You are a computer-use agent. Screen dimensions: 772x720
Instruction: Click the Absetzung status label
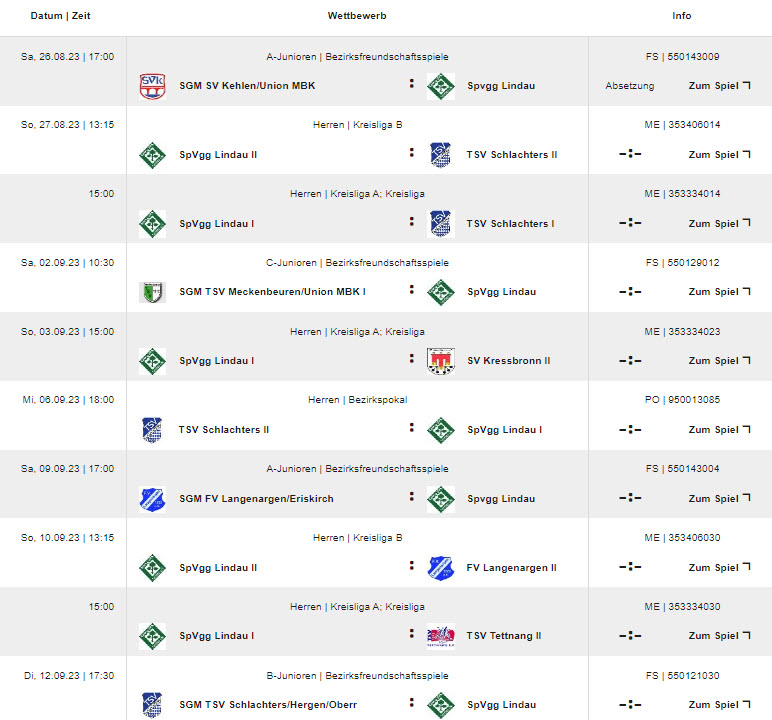[x=630, y=86]
